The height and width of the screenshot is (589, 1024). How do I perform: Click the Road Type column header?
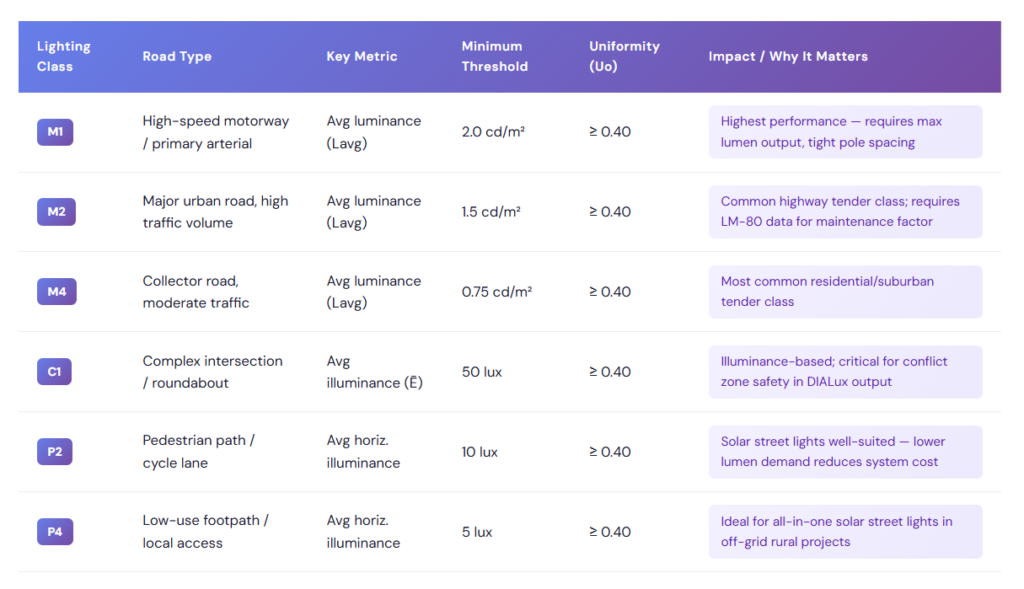click(x=177, y=56)
